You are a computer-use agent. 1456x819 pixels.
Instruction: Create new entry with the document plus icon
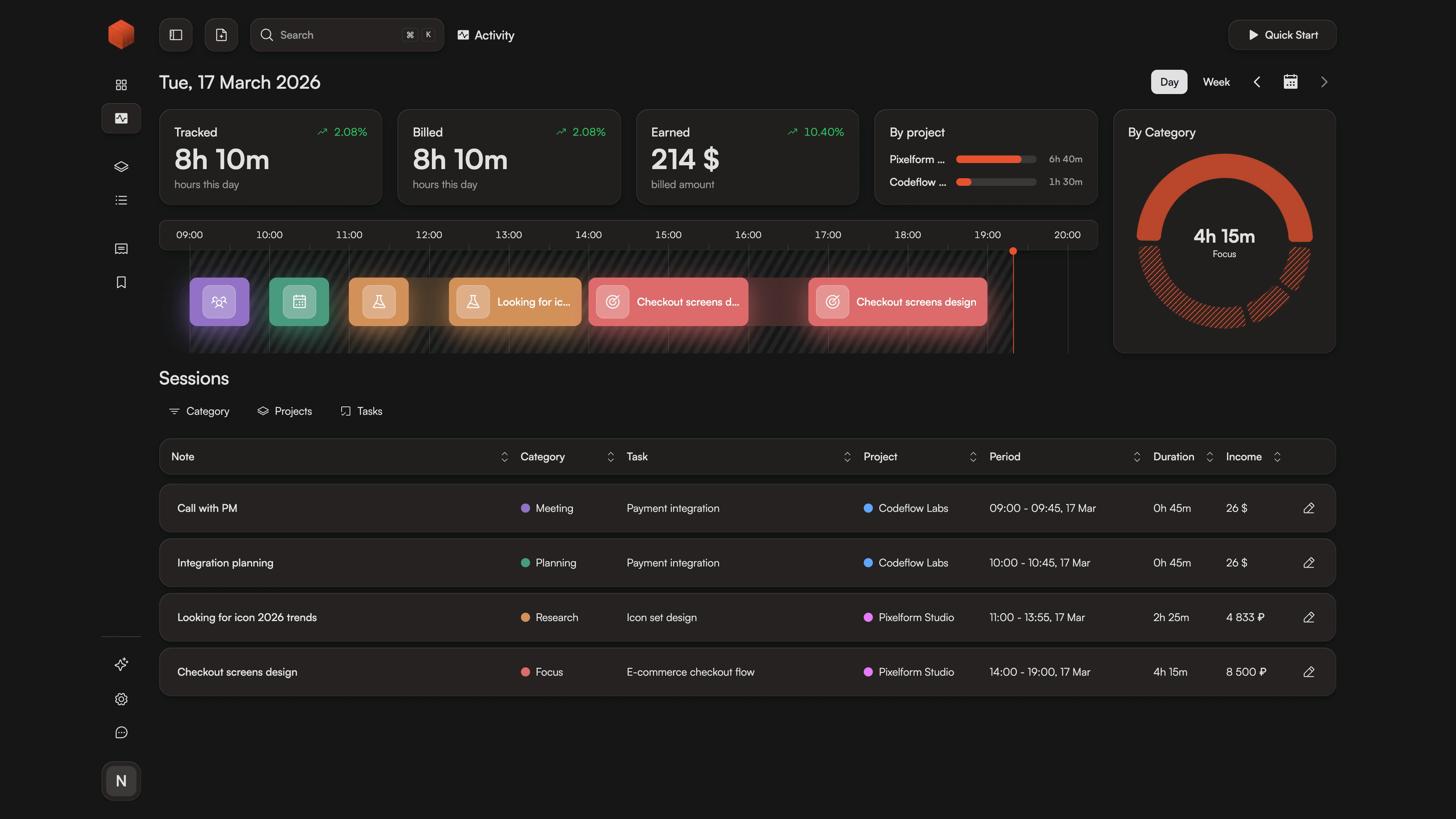pyautogui.click(x=221, y=35)
